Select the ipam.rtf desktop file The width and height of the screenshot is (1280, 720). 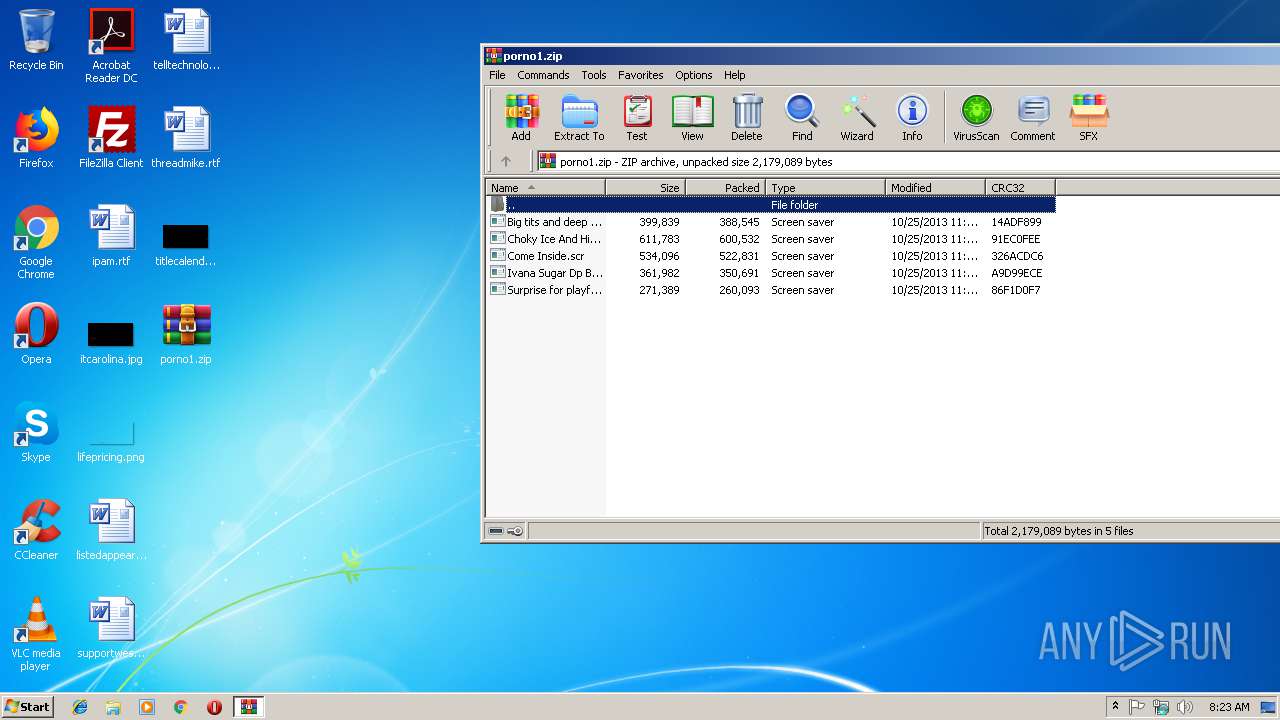pos(111,236)
